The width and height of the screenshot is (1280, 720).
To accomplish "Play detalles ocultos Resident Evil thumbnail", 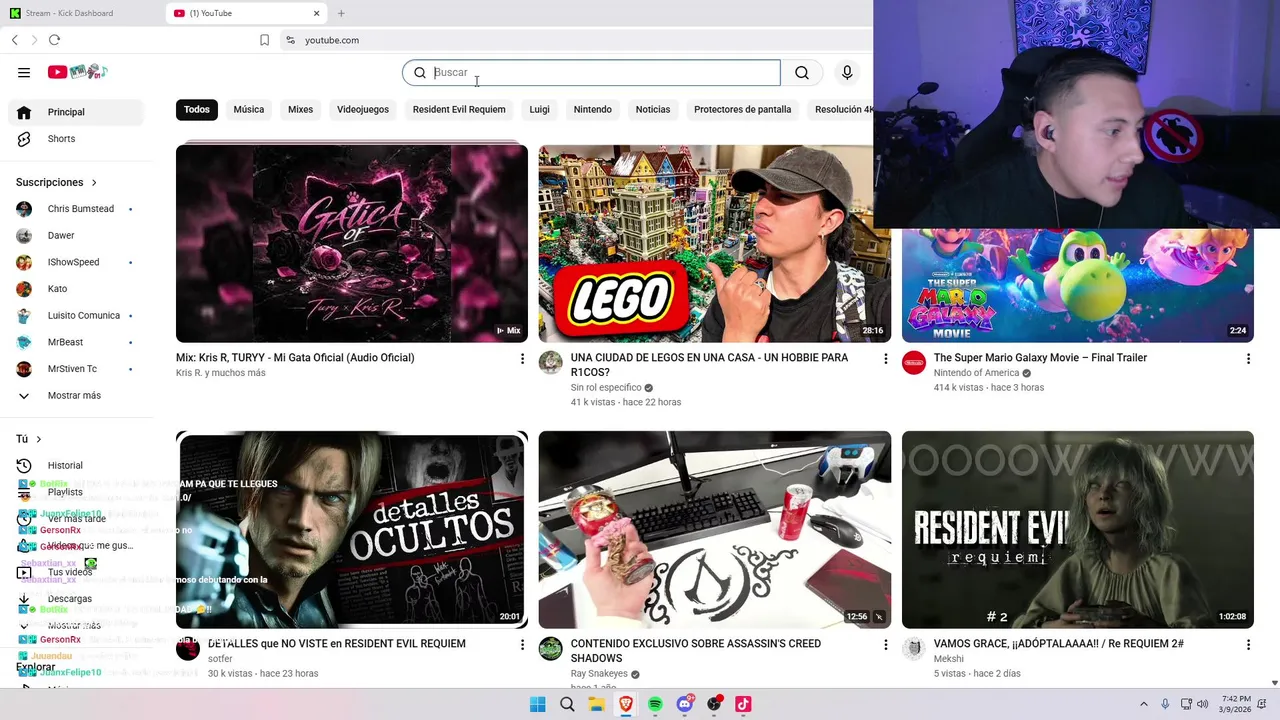I will [352, 529].
